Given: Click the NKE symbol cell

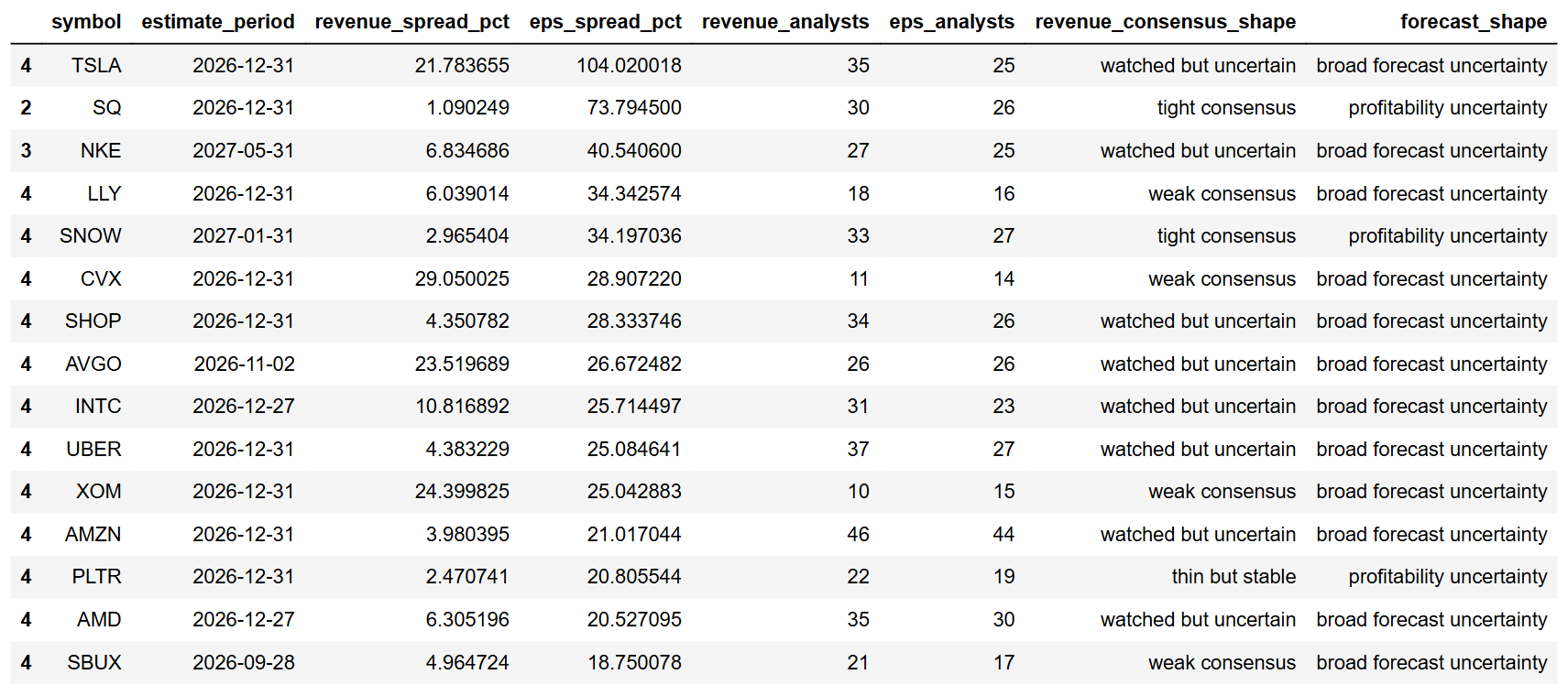Looking at the screenshot, I should coord(101,151).
